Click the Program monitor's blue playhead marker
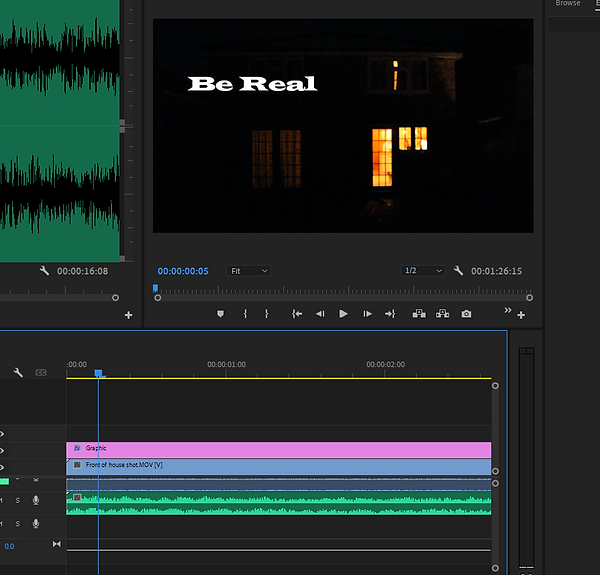 [155, 288]
